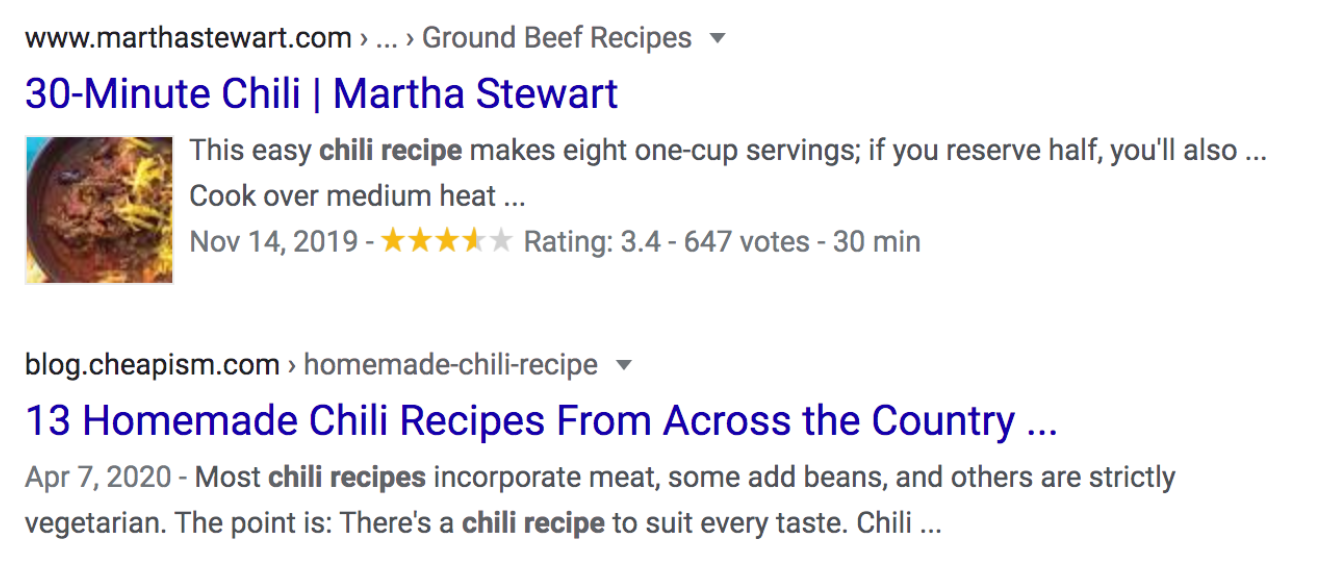The image size is (1322, 564).
Task: Click bold chili recipe in Martha Stewart snippet
Action: pos(390,150)
